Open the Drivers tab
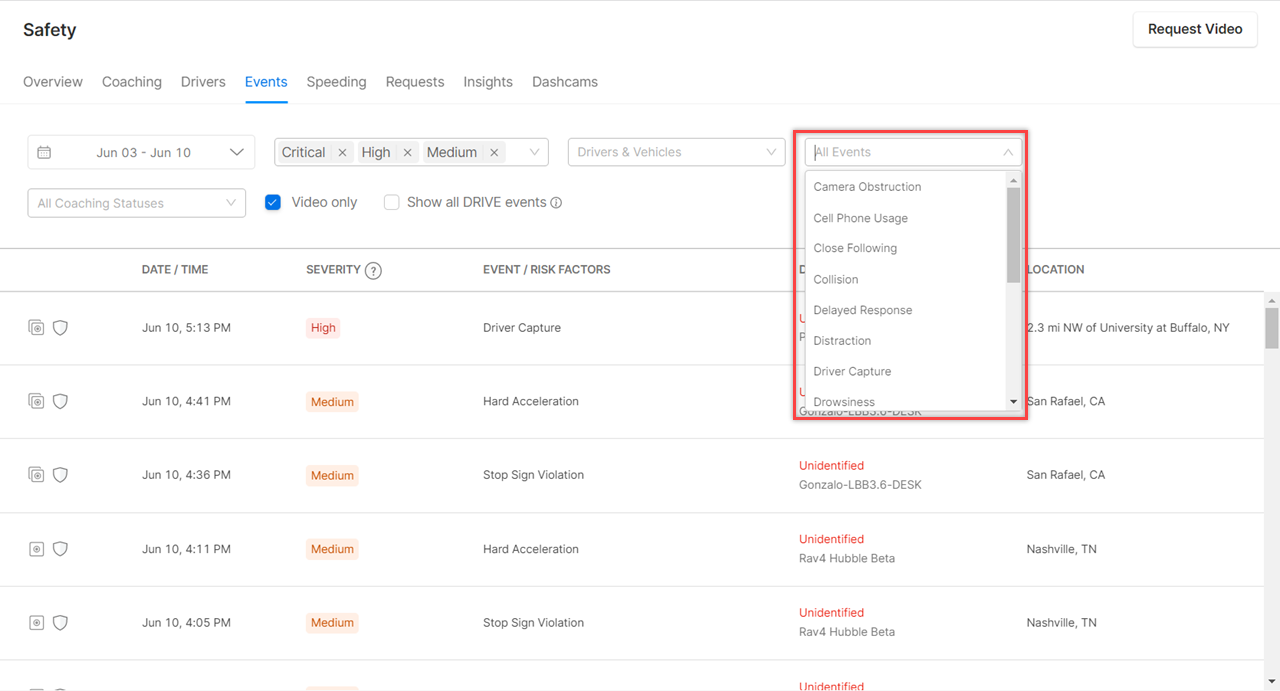 203,82
